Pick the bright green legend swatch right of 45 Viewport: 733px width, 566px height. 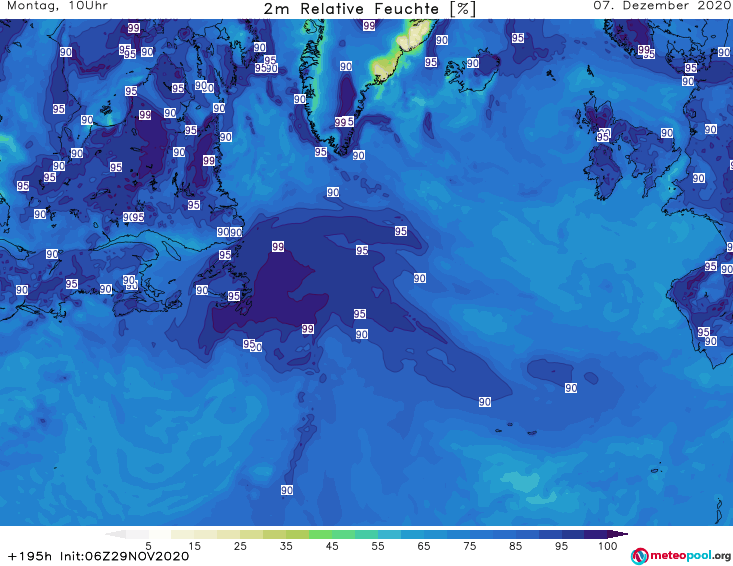click(343, 534)
